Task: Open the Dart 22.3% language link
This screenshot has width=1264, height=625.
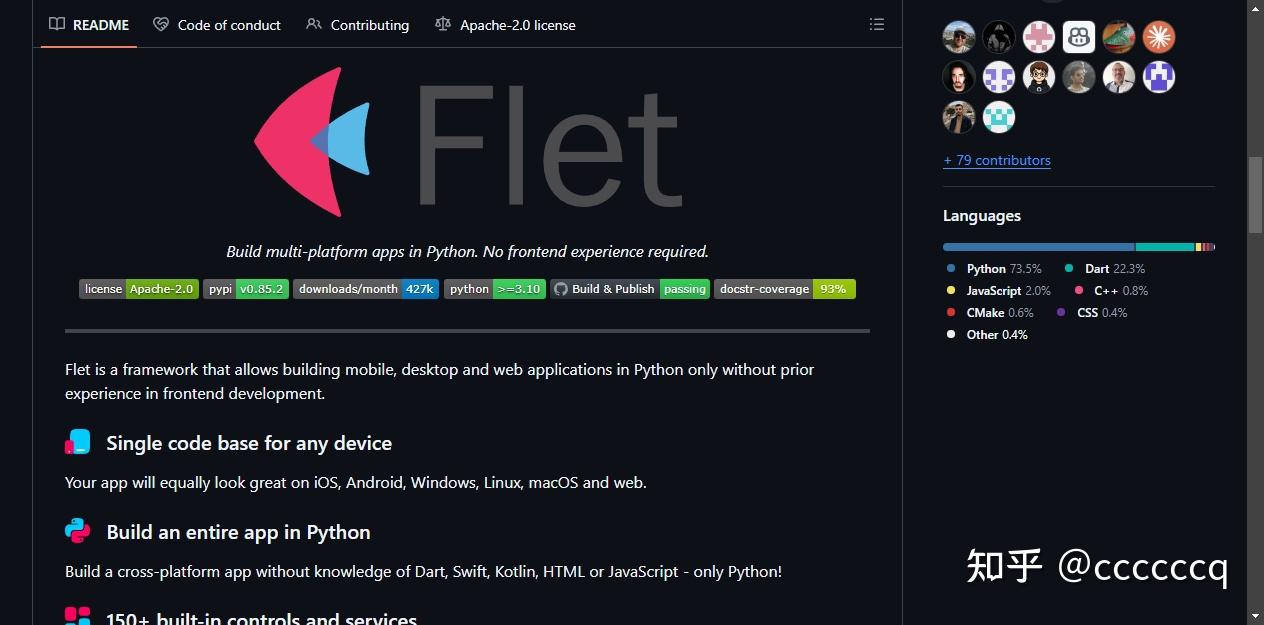Action: click(1105, 268)
